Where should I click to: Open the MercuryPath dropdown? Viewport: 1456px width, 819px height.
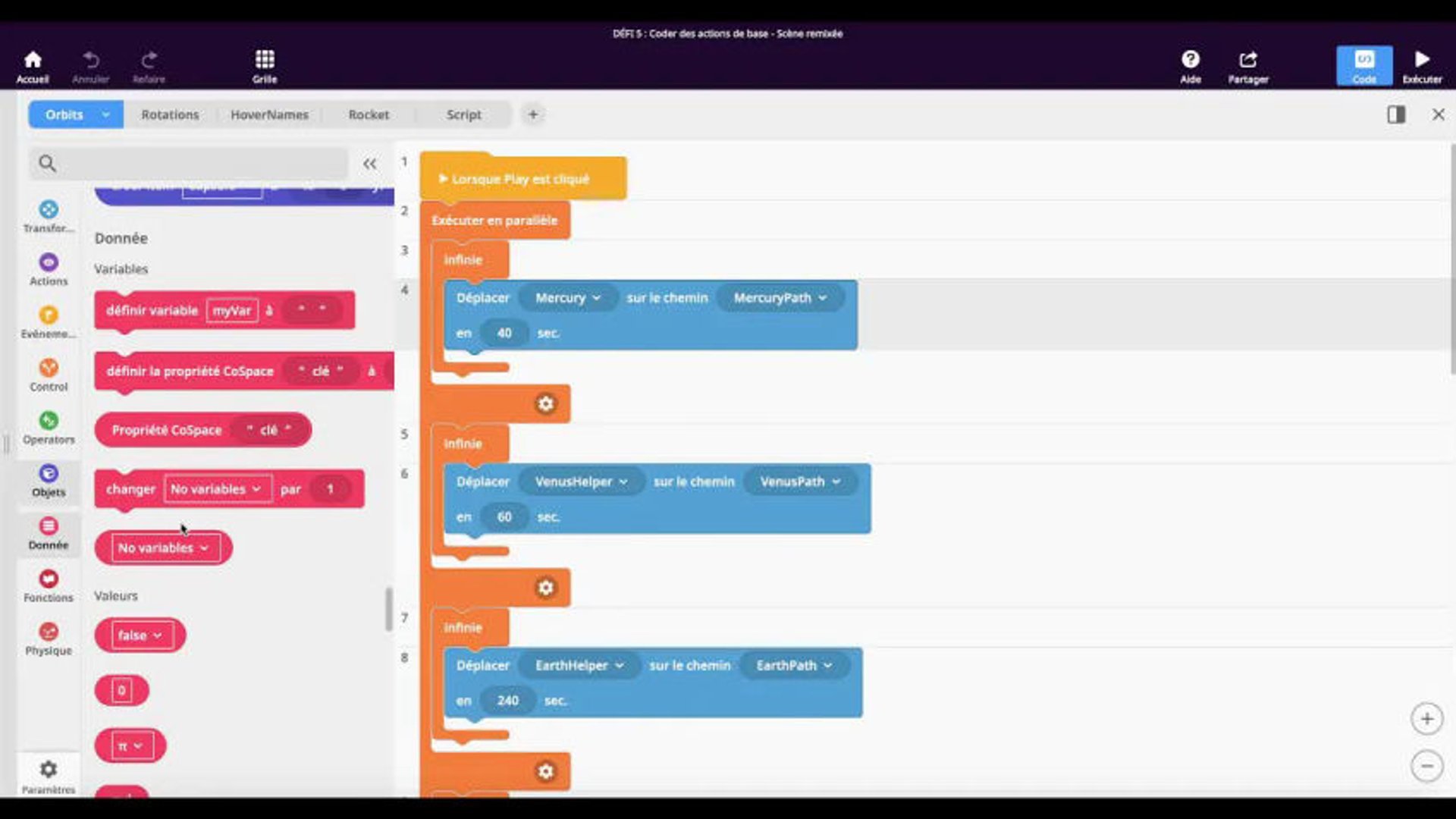780,298
